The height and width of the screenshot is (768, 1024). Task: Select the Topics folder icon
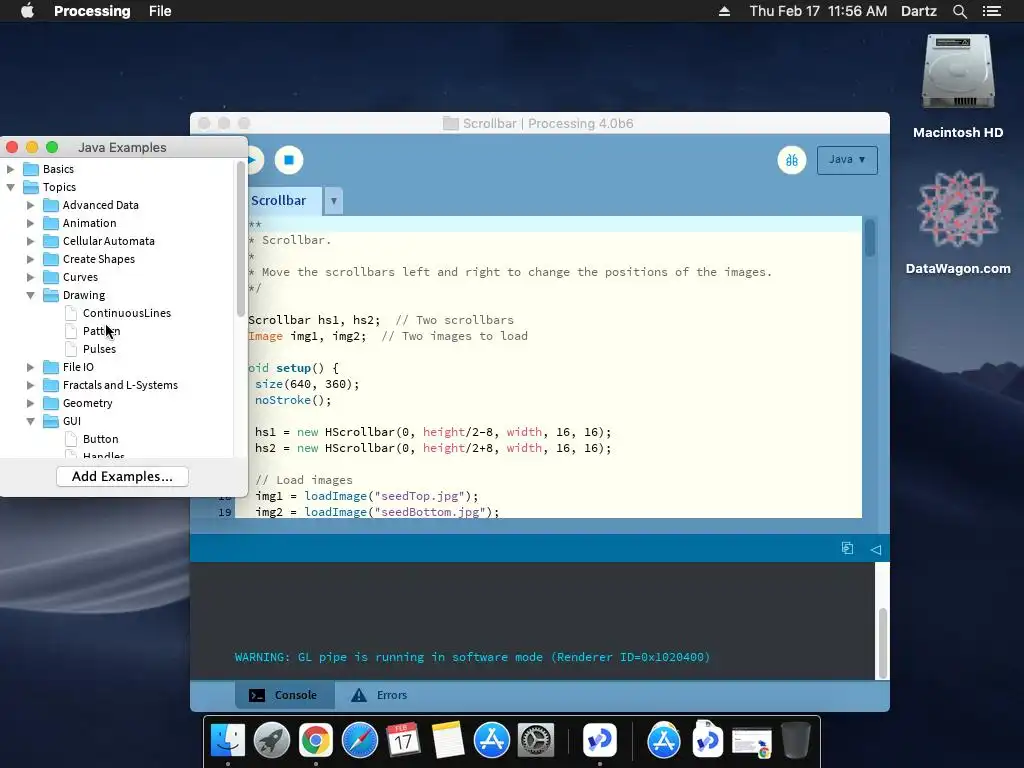(x=31, y=187)
